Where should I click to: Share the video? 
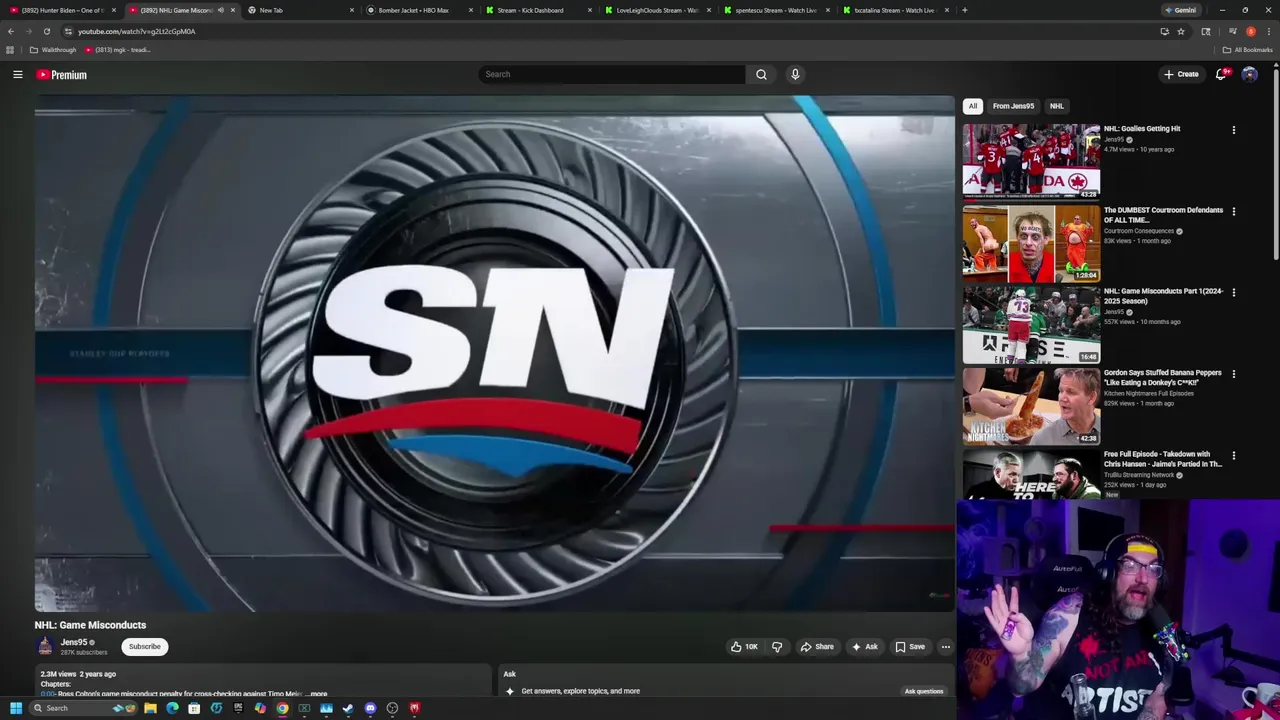pos(817,647)
